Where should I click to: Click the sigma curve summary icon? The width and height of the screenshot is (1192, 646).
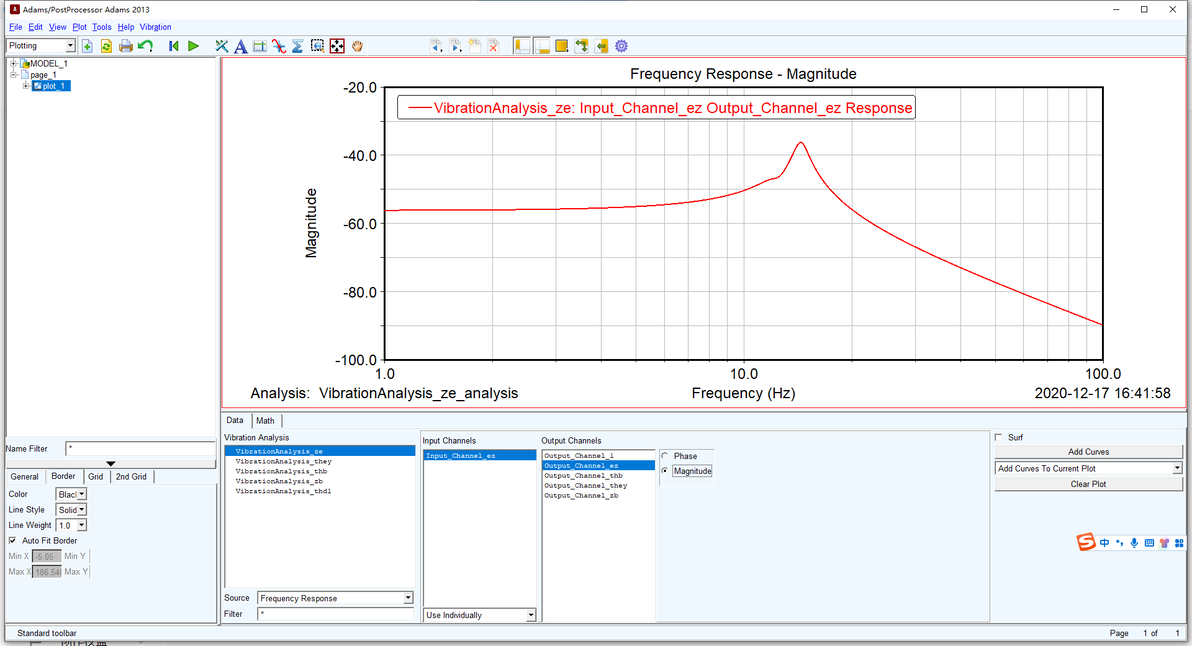point(298,46)
